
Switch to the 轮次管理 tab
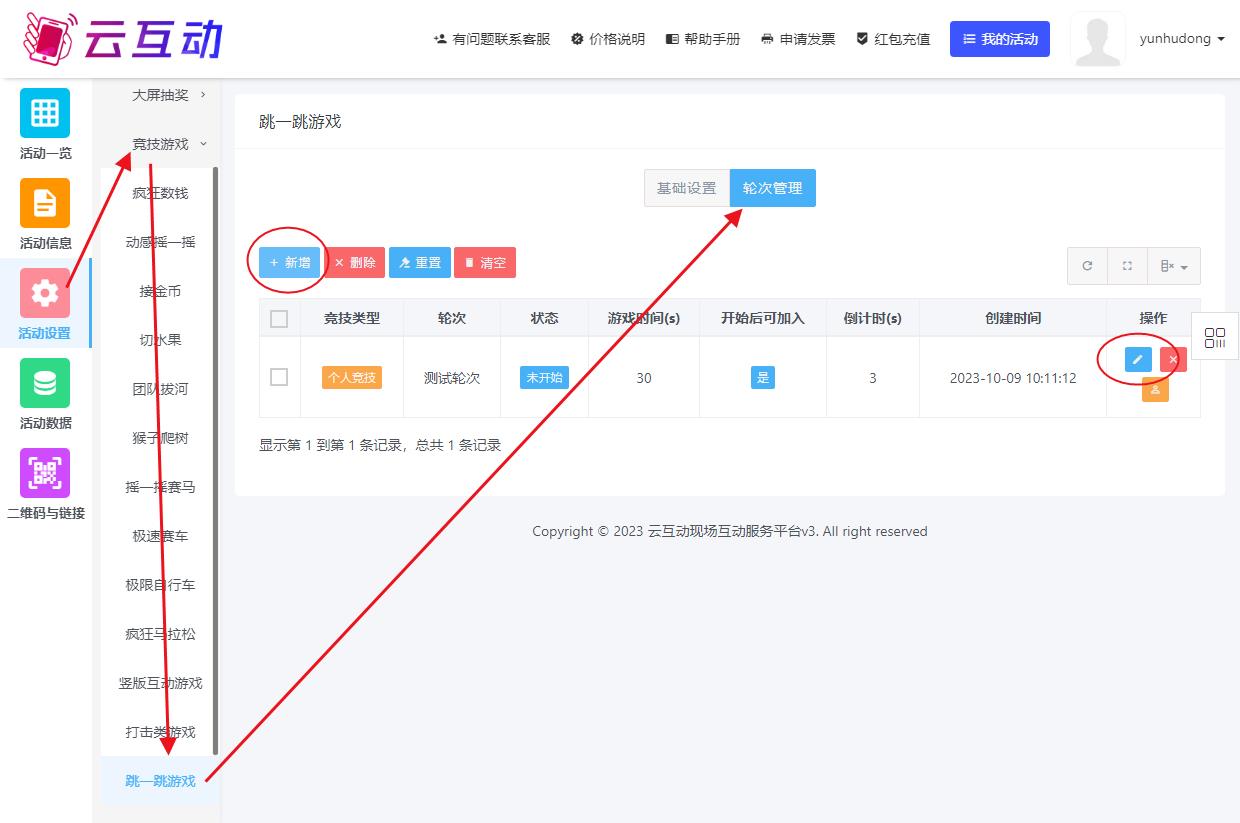pos(772,188)
